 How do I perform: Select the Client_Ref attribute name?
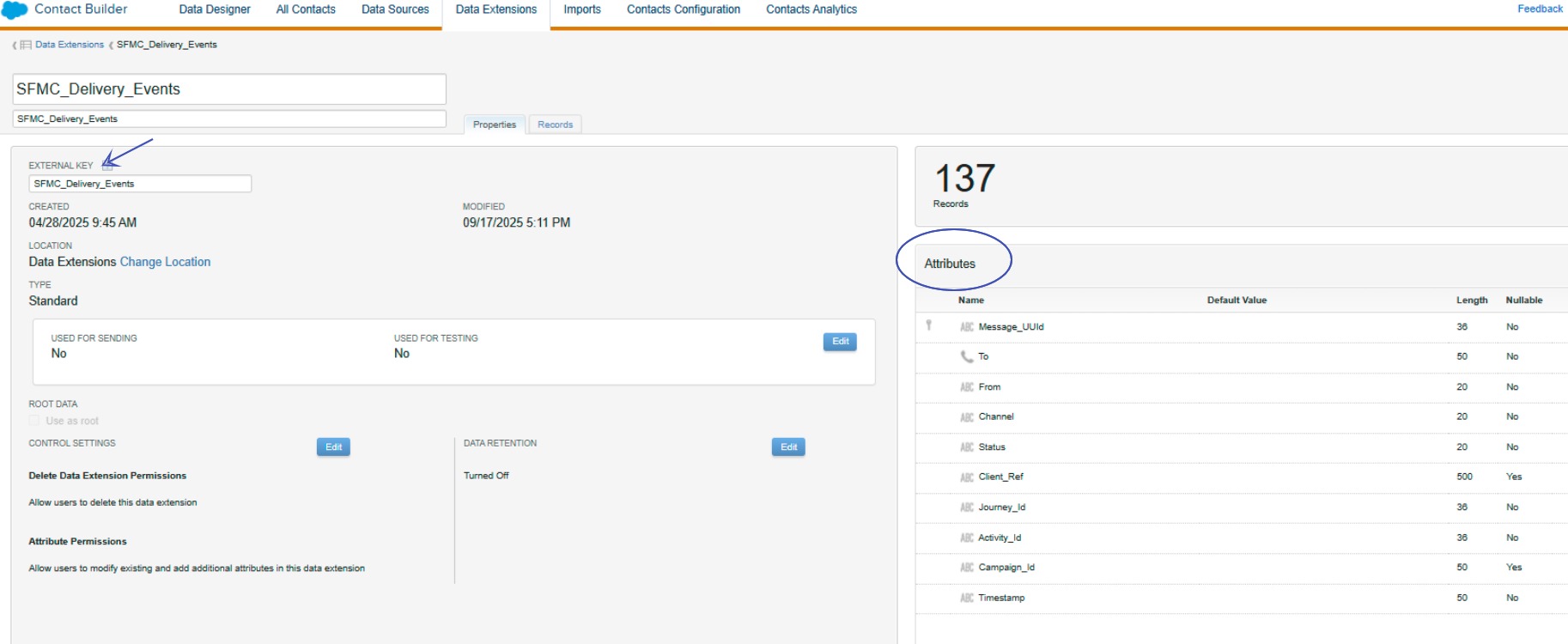click(1001, 477)
